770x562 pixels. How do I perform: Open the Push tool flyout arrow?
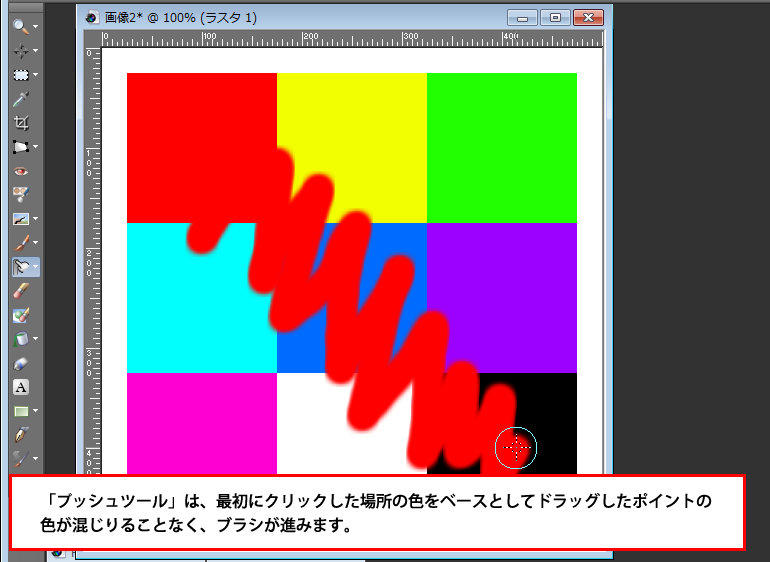pyautogui.click(x=35, y=267)
